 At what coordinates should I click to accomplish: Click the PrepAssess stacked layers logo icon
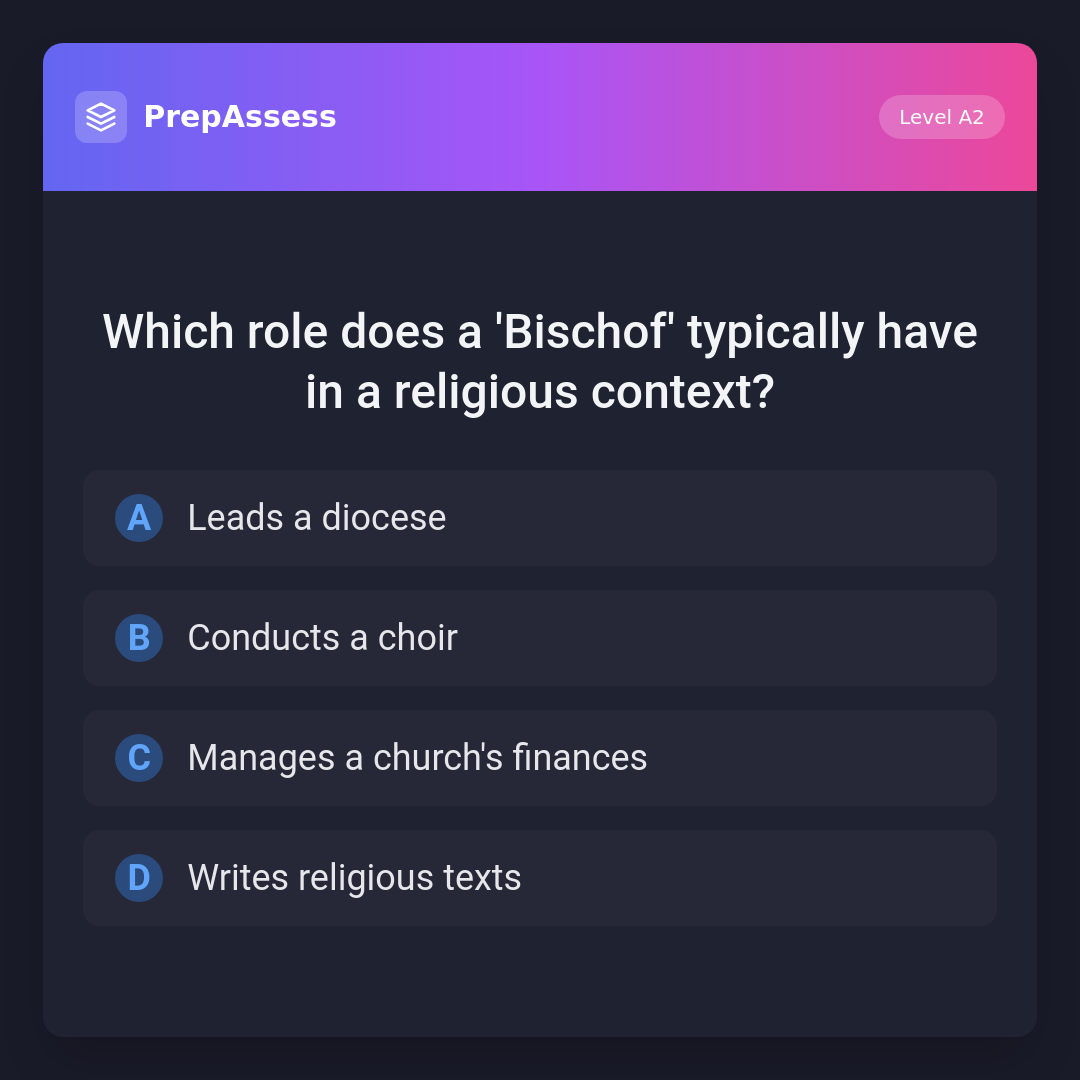point(101,117)
